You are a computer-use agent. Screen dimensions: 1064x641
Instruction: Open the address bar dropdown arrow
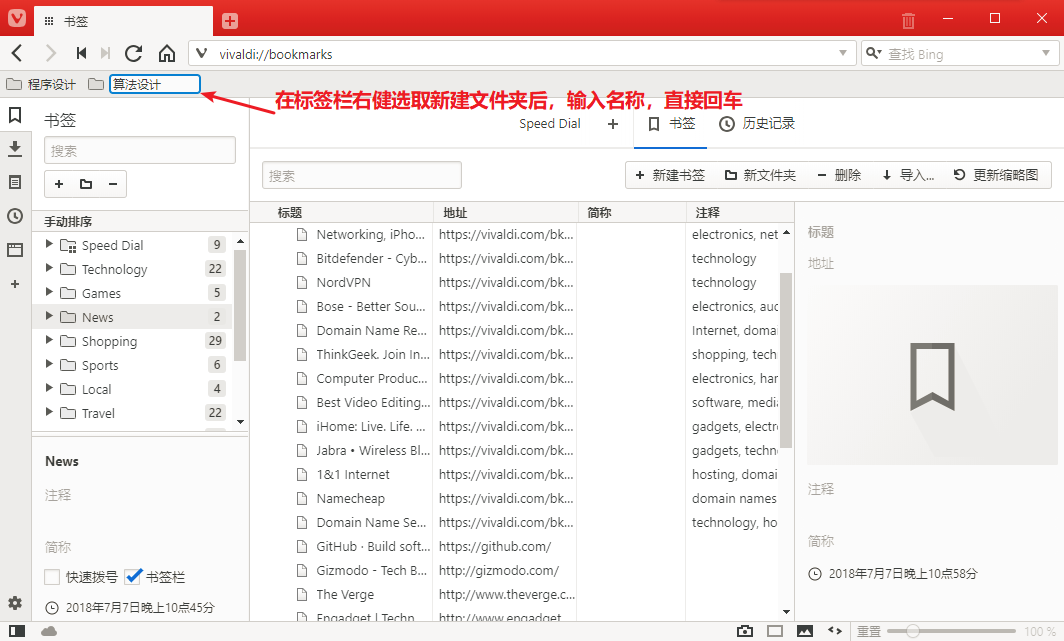click(x=845, y=54)
